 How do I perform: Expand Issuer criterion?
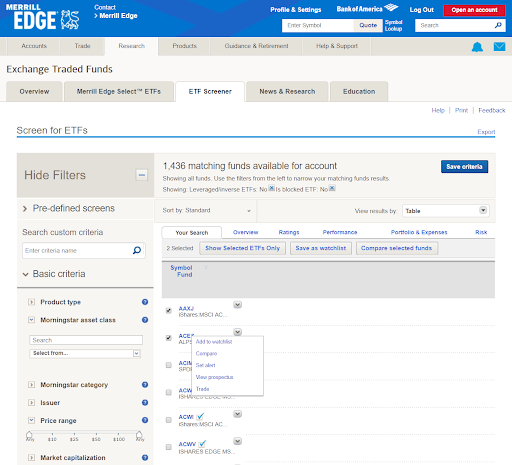coord(31,403)
